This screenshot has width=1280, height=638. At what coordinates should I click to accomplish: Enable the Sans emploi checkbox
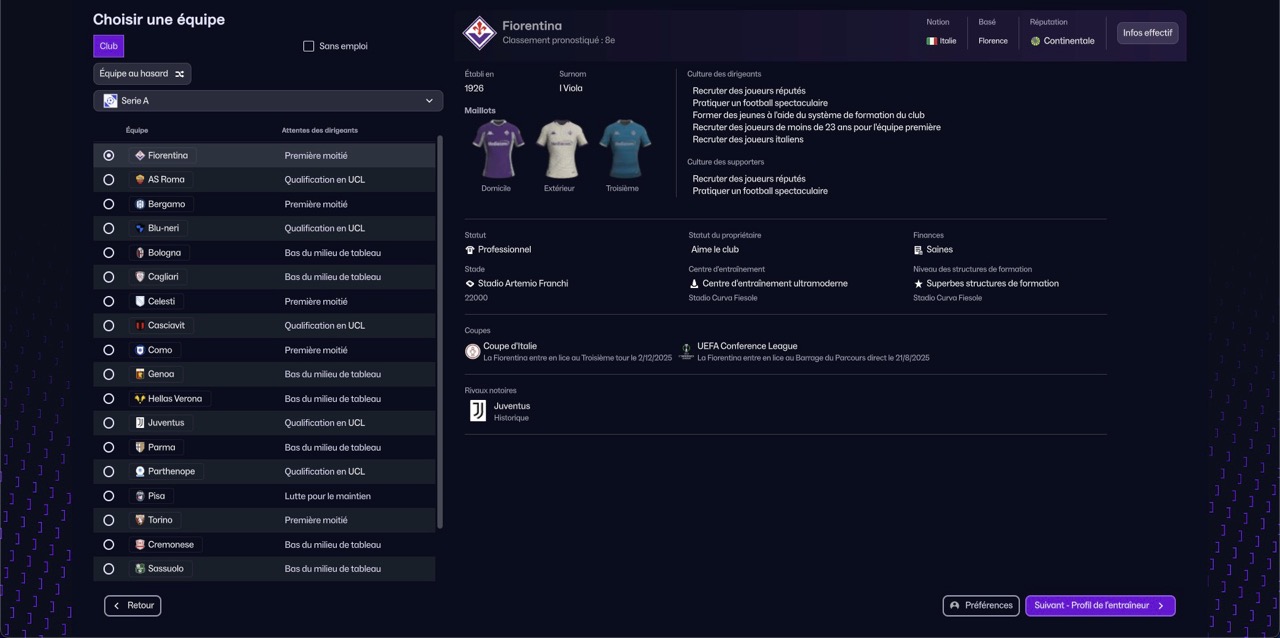point(309,46)
